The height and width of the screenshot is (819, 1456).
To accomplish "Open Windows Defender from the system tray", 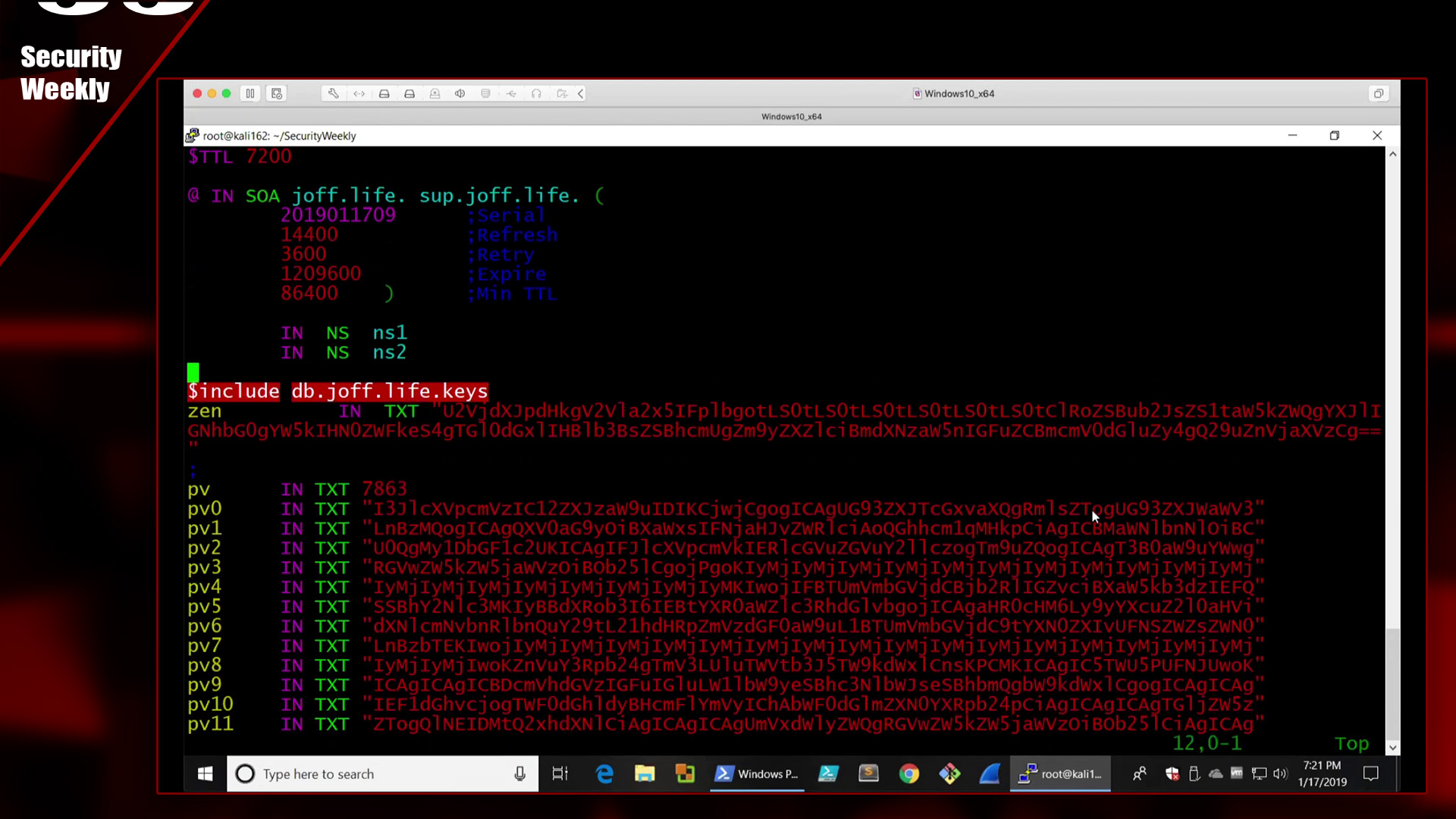I will [1172, 773].
